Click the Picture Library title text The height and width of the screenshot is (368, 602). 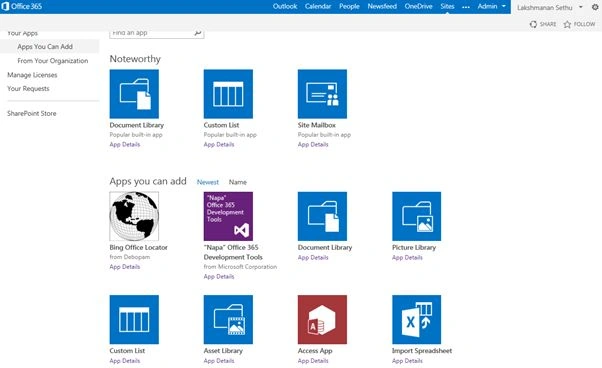click(414, 248)
